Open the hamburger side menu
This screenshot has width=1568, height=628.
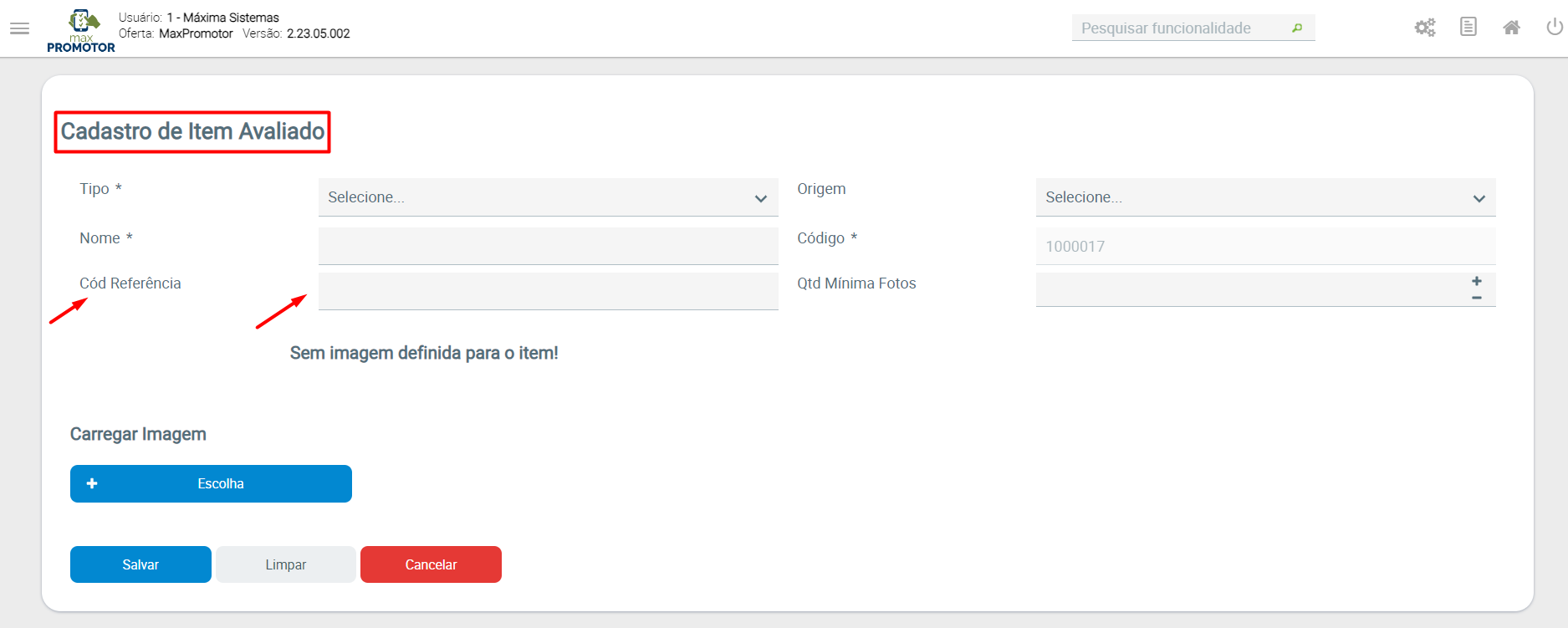point(19,28)
